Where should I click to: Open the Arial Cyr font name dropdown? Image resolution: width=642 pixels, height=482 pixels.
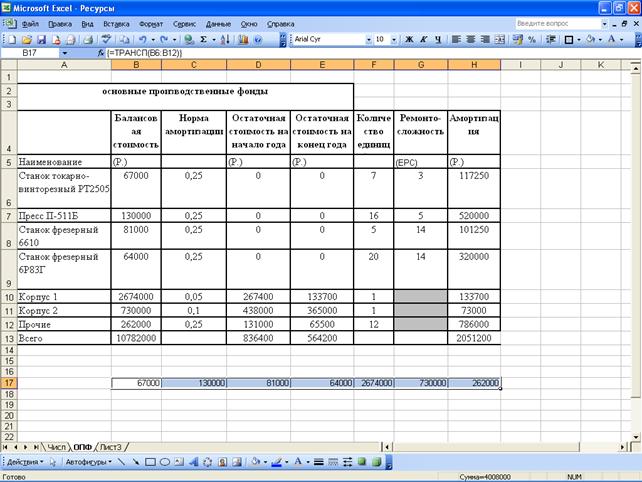pyautogui.click(x=368, y=39)
